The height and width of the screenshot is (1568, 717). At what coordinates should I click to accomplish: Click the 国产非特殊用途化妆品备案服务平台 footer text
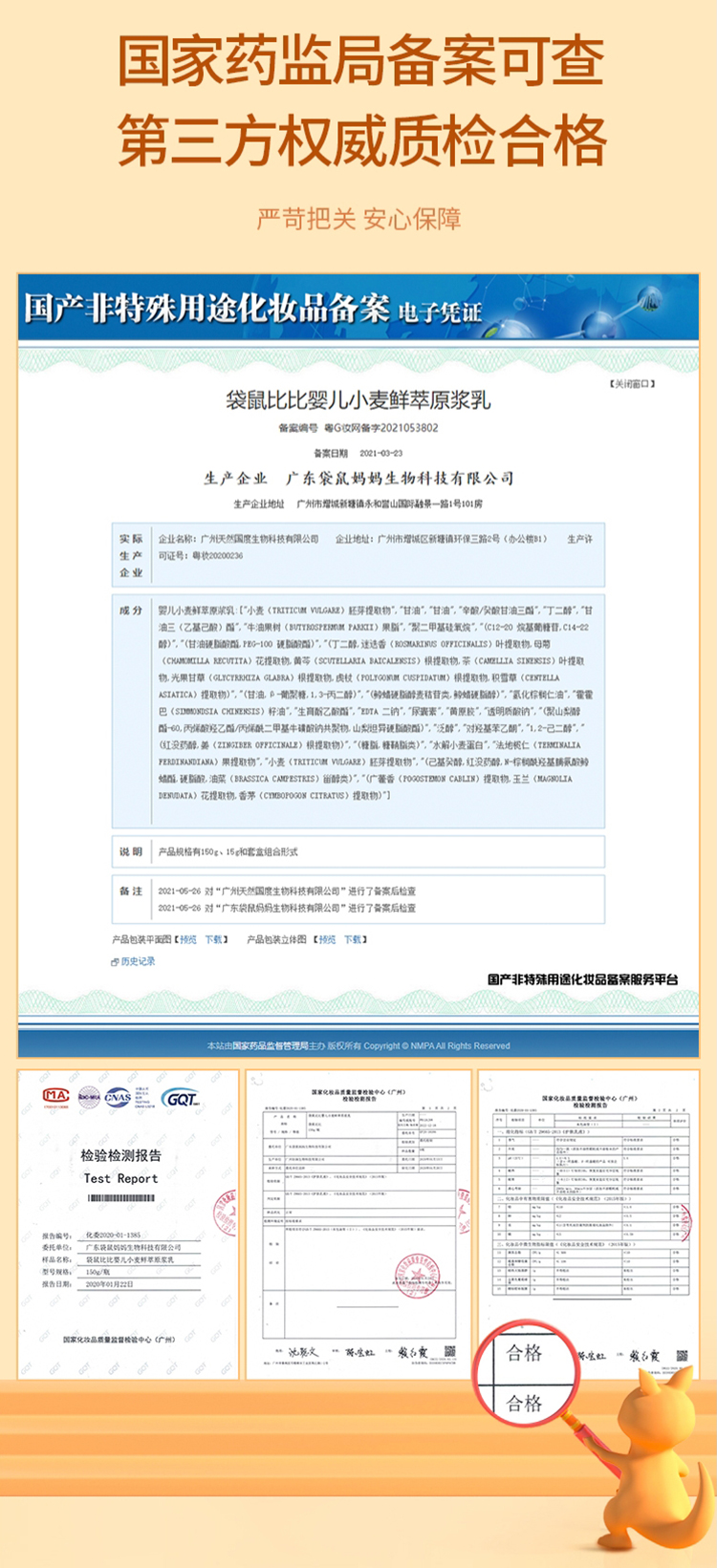coord(583,978)
